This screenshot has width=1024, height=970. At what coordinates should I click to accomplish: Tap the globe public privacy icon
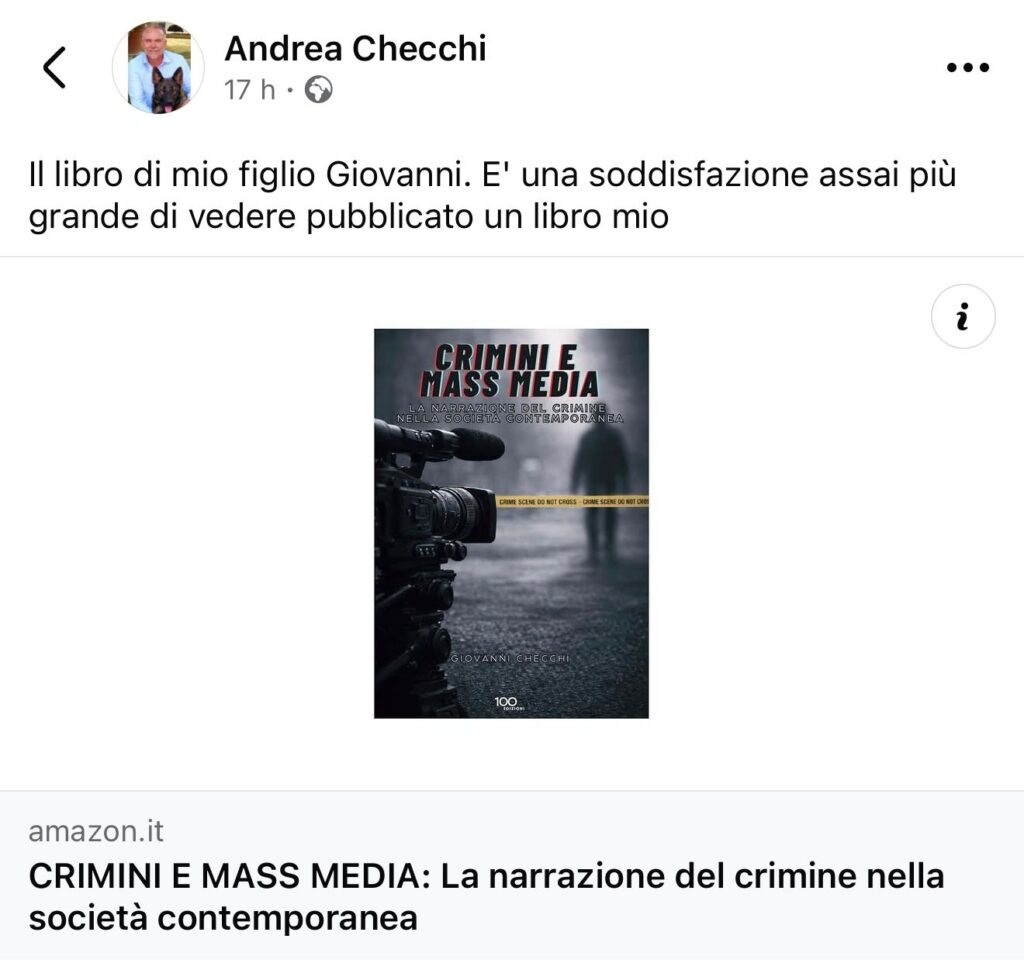[x=319, y=90]
